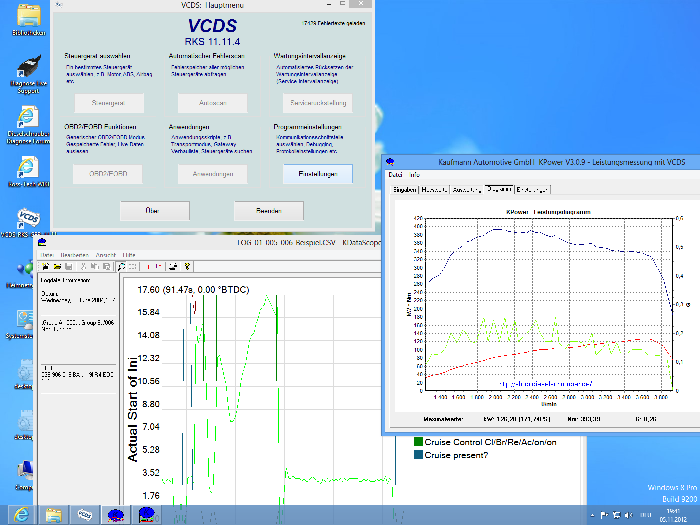Click the OBD2/EOBD button in VCDS
Screen dimensions: 700x525
pyautogui.click(x=108, y=174)
